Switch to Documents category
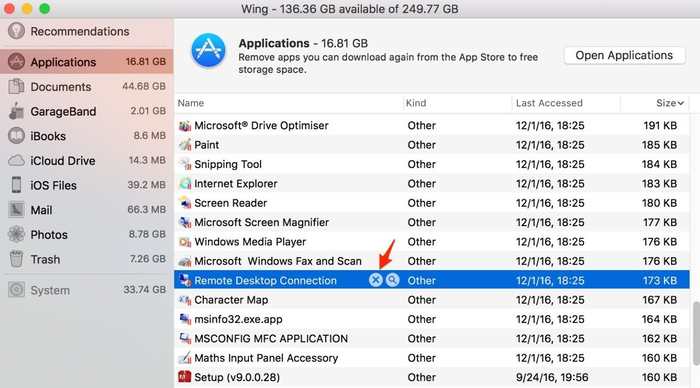This screenshot has width=700, height=388. point(87,87)
